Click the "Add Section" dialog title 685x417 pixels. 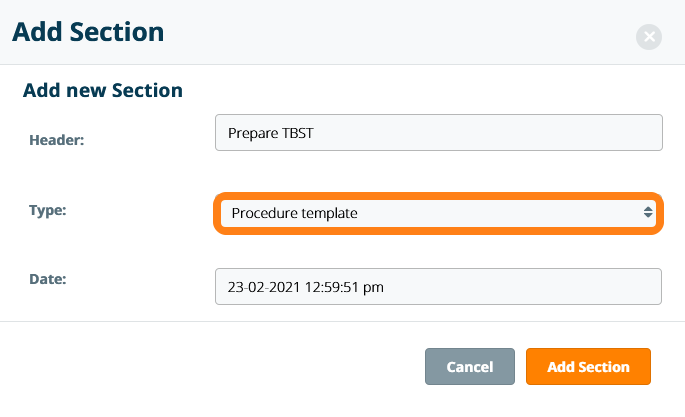88,32
